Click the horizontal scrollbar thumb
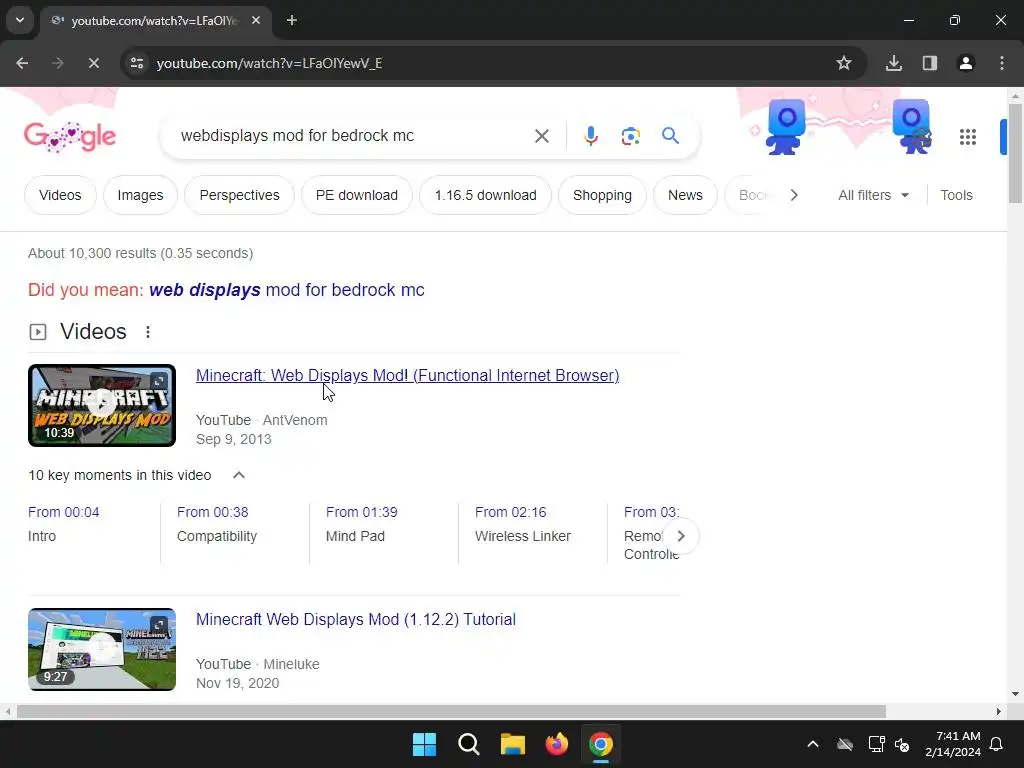The height and width of the screenshot is (768, 1024). [x=451, y=711]
